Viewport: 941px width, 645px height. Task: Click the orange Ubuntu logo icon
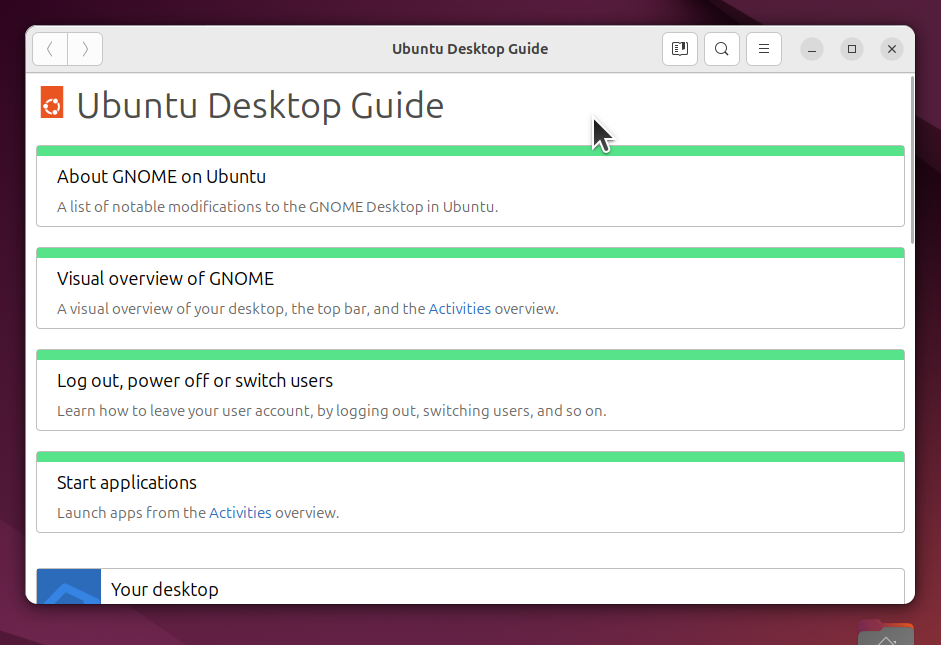tap(52, 103)
